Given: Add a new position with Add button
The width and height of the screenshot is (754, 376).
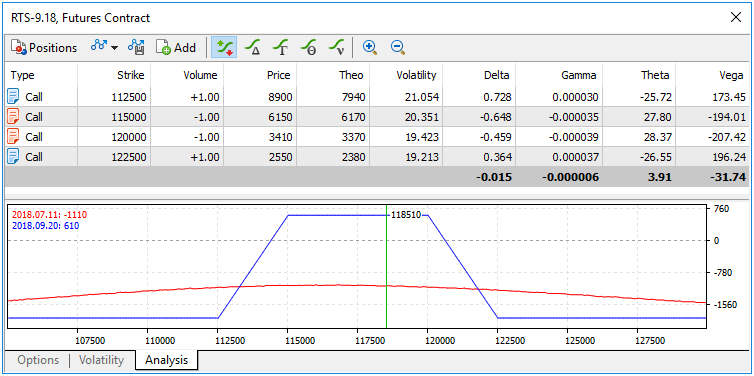Looking at the screenshot, I should click(176, 48).
